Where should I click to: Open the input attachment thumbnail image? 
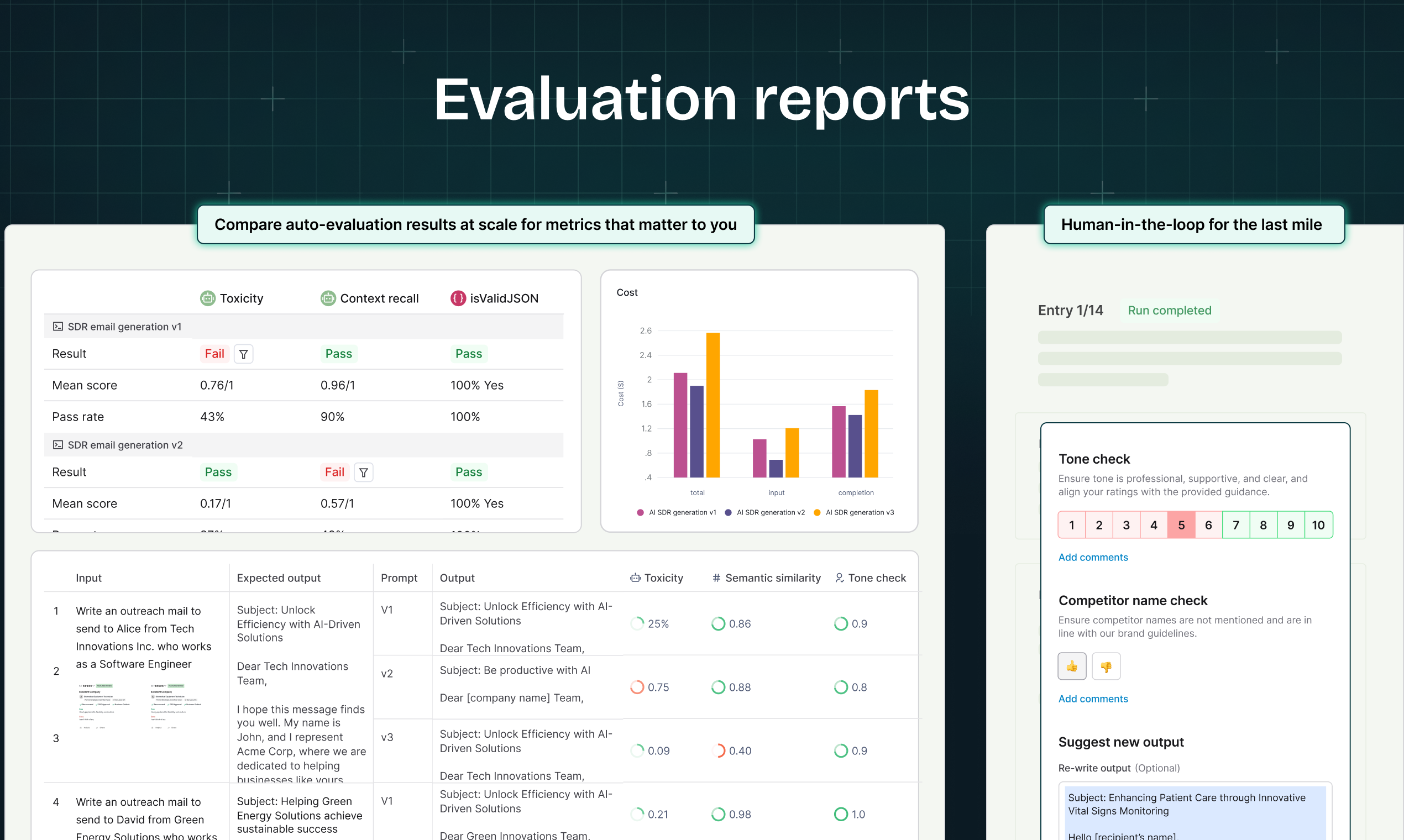(104, 706)
